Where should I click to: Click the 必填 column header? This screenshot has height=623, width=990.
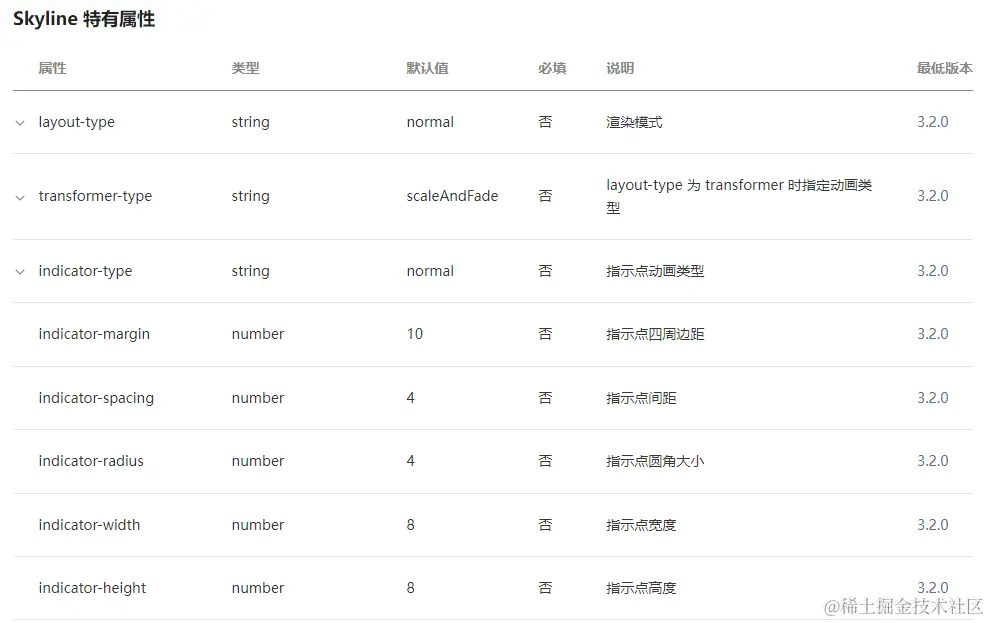click(x=552, y=68)
